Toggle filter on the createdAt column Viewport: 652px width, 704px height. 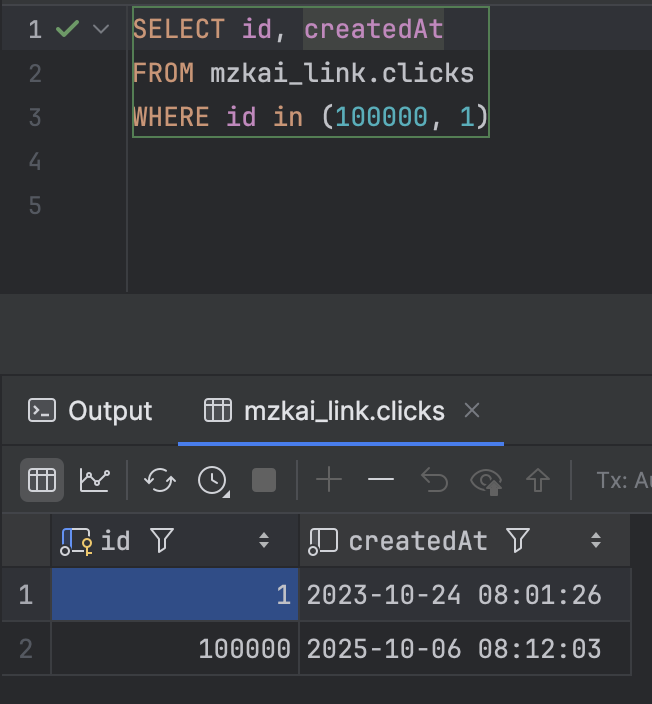pyautogui.click(x=517, y=541)
